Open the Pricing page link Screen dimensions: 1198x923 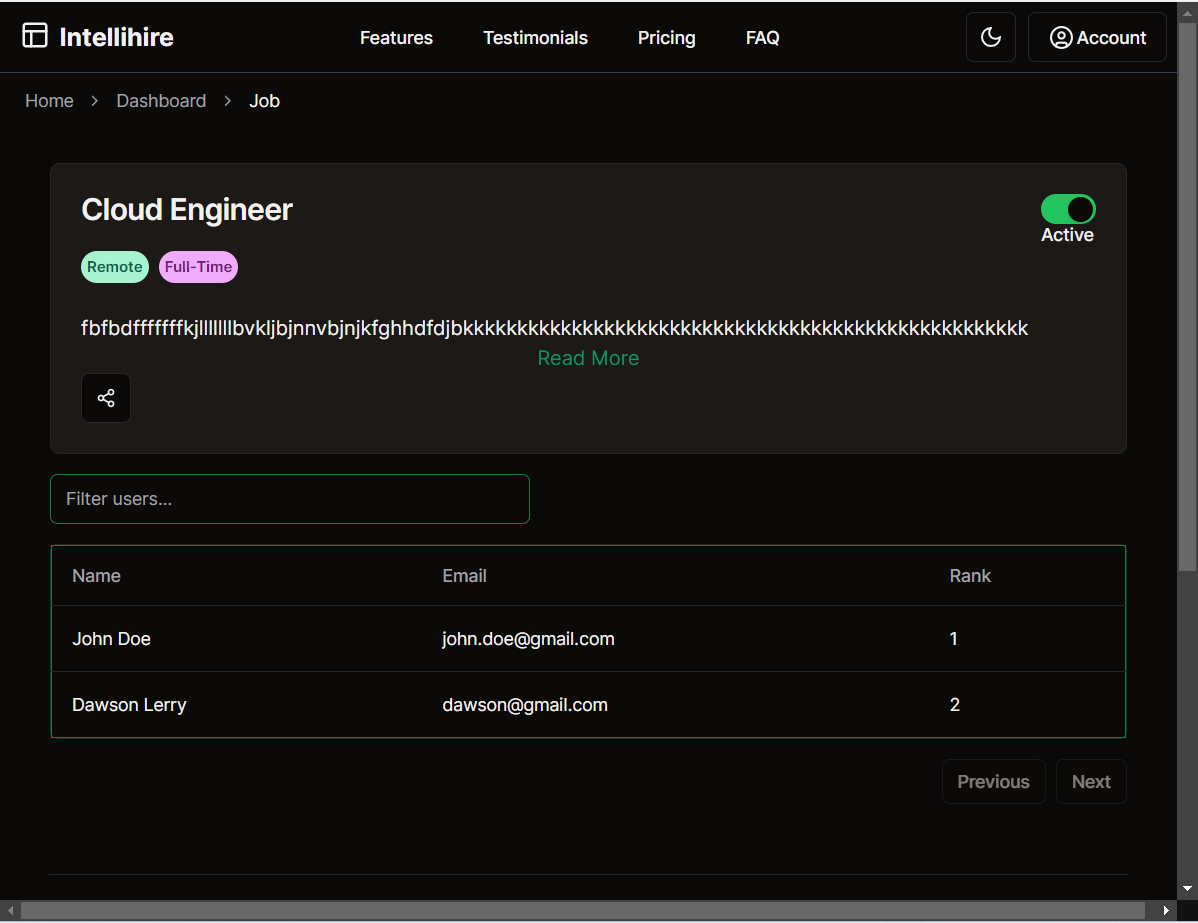[666, 38]
